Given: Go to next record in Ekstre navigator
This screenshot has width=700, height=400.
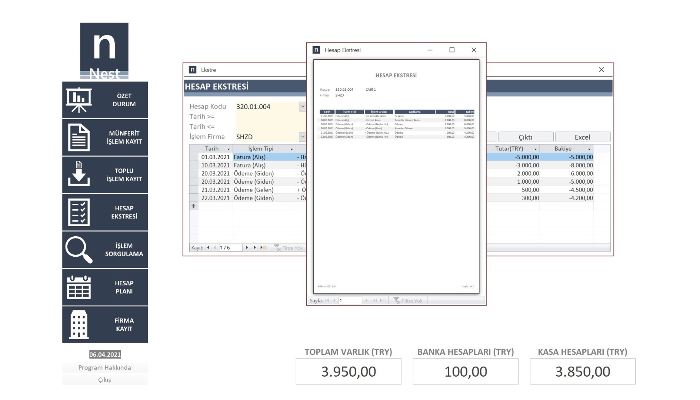Looking at the screenshot, I should (247, 247).
